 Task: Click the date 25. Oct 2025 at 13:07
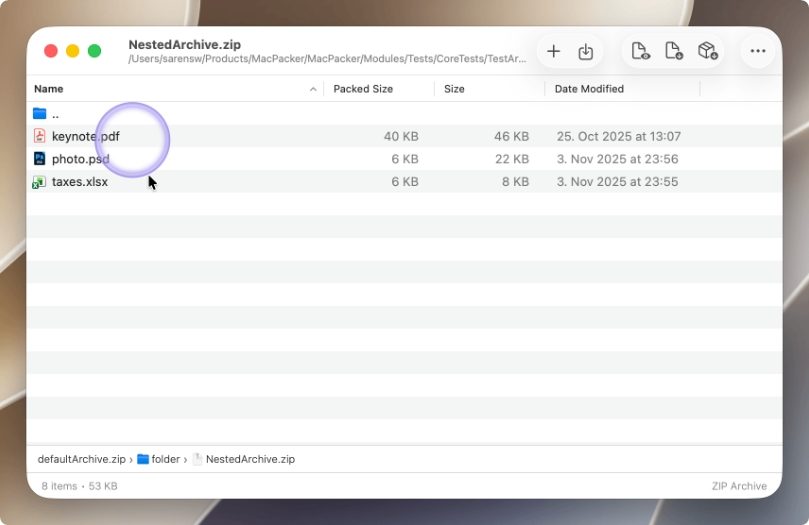[x=619, y=136]
